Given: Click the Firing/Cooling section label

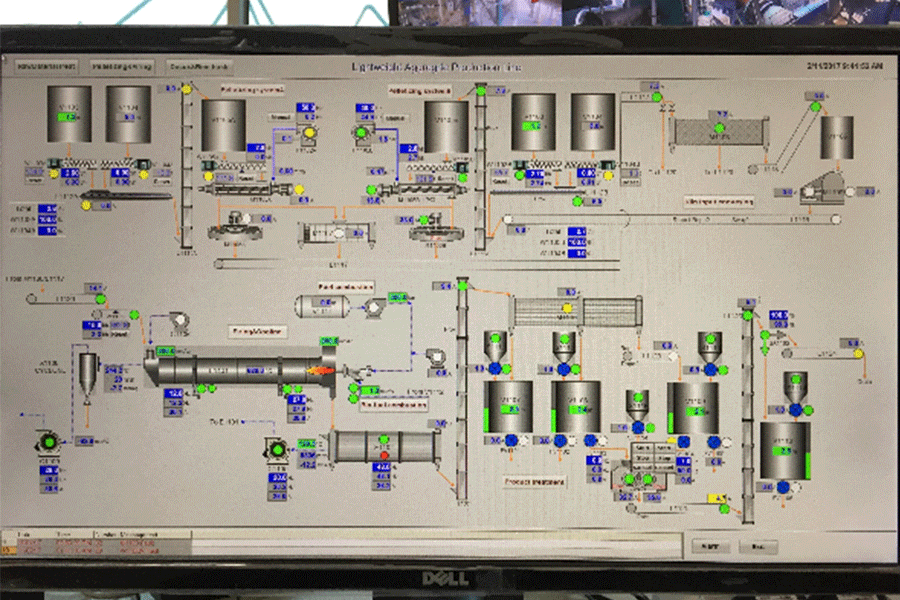Looking at the screenshot, I should 258,332.
